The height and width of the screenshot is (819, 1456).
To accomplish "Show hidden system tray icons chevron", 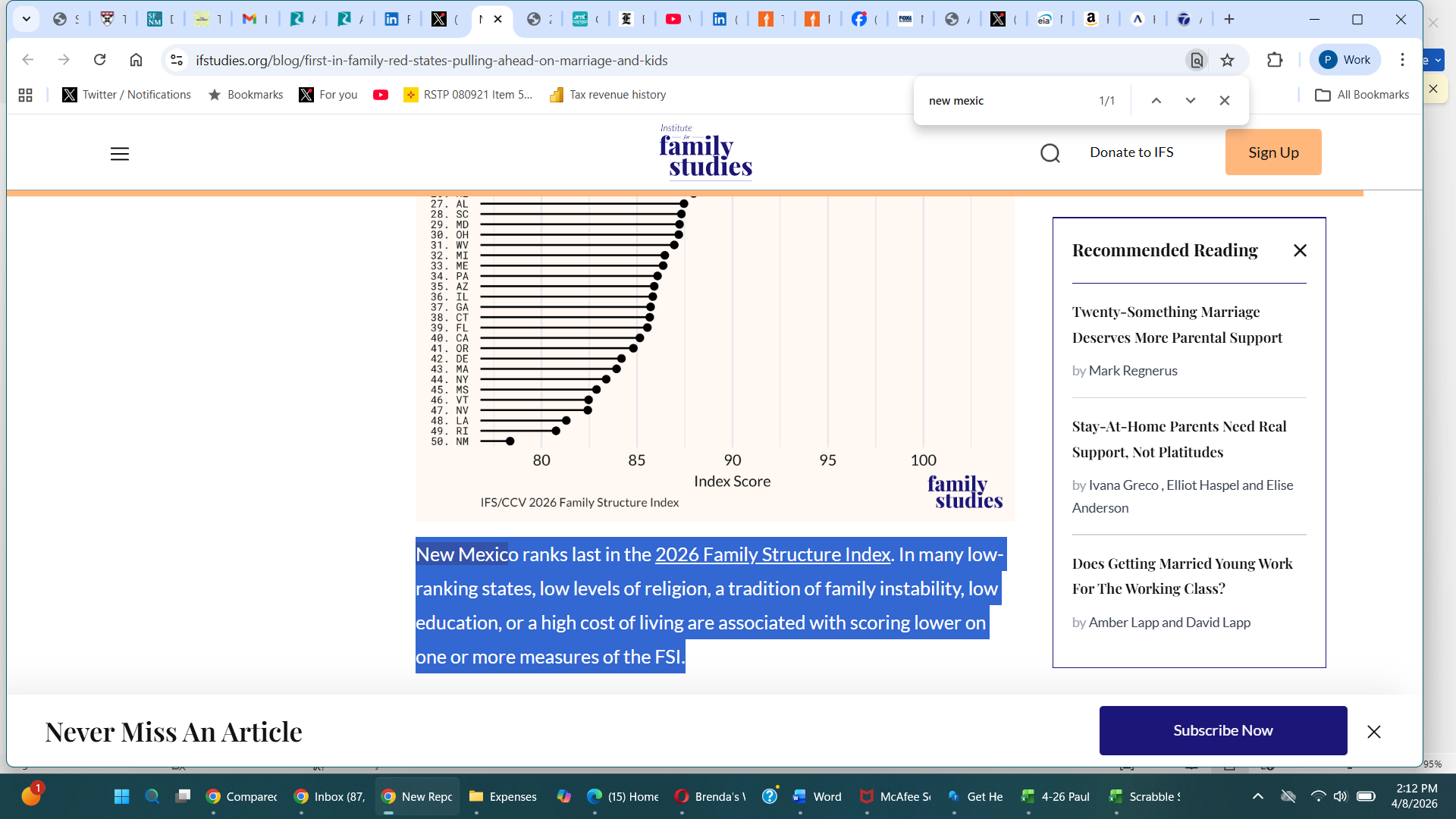I will click(1258, 796).
